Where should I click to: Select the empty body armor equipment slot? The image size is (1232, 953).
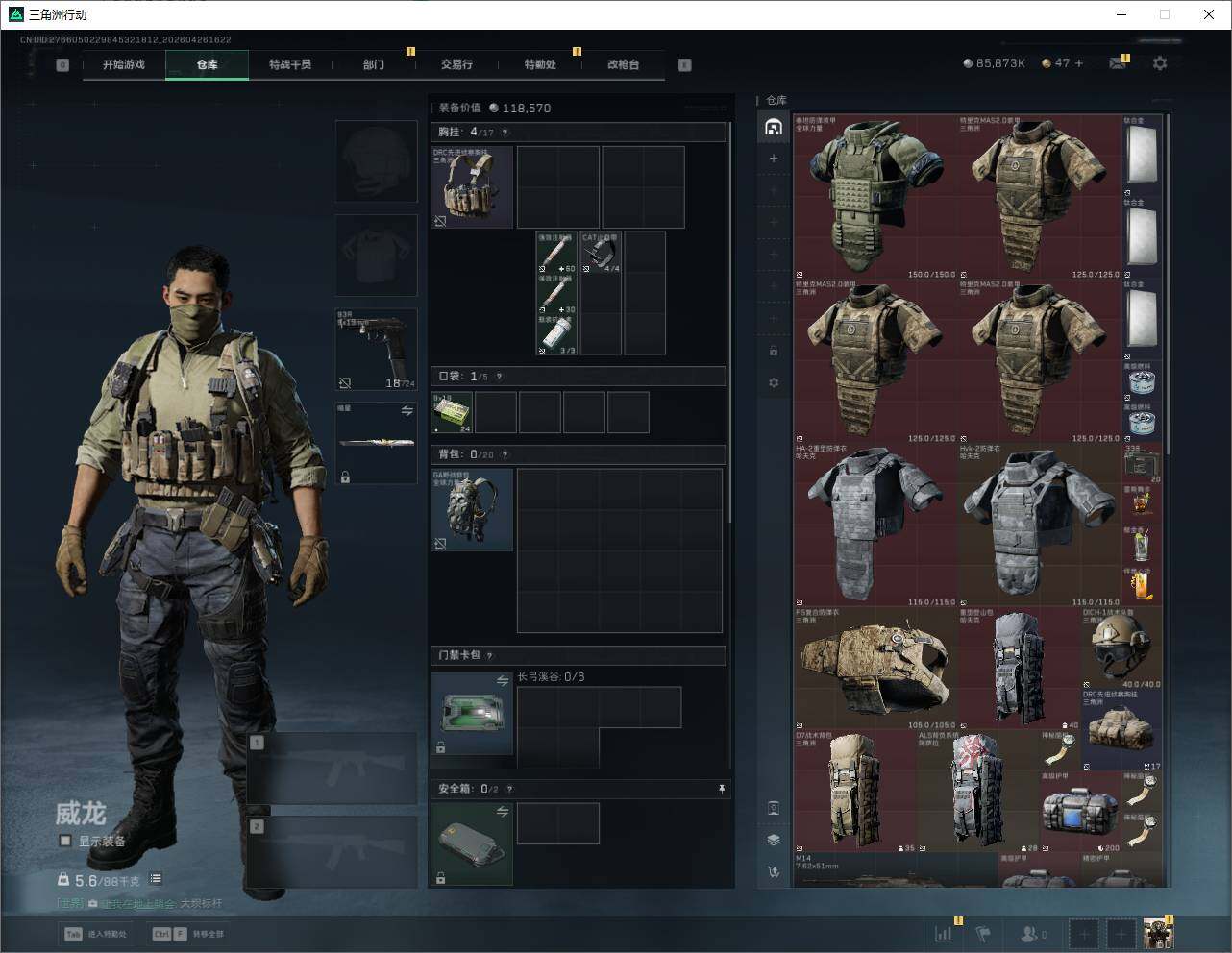(377, 255)
